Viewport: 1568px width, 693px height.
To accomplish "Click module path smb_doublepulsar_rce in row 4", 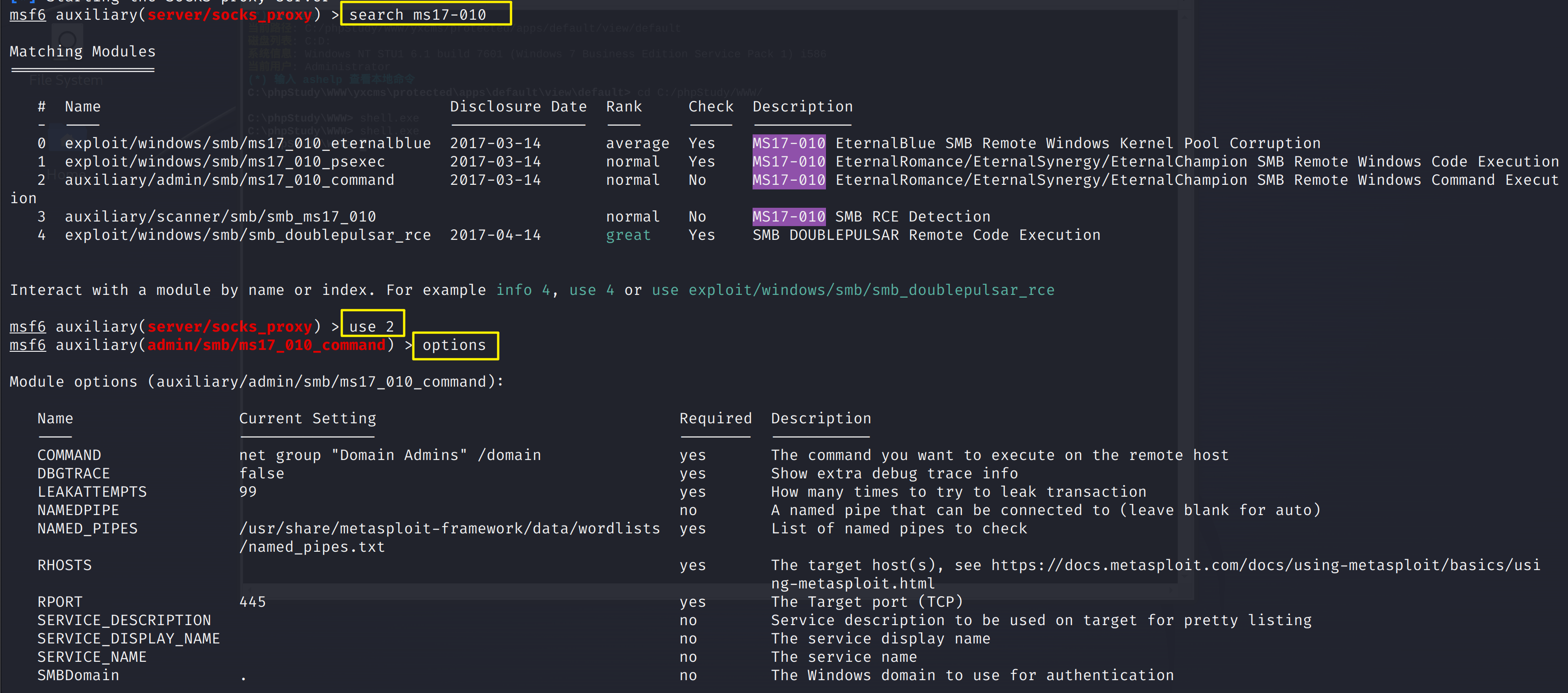I will 248,235.
